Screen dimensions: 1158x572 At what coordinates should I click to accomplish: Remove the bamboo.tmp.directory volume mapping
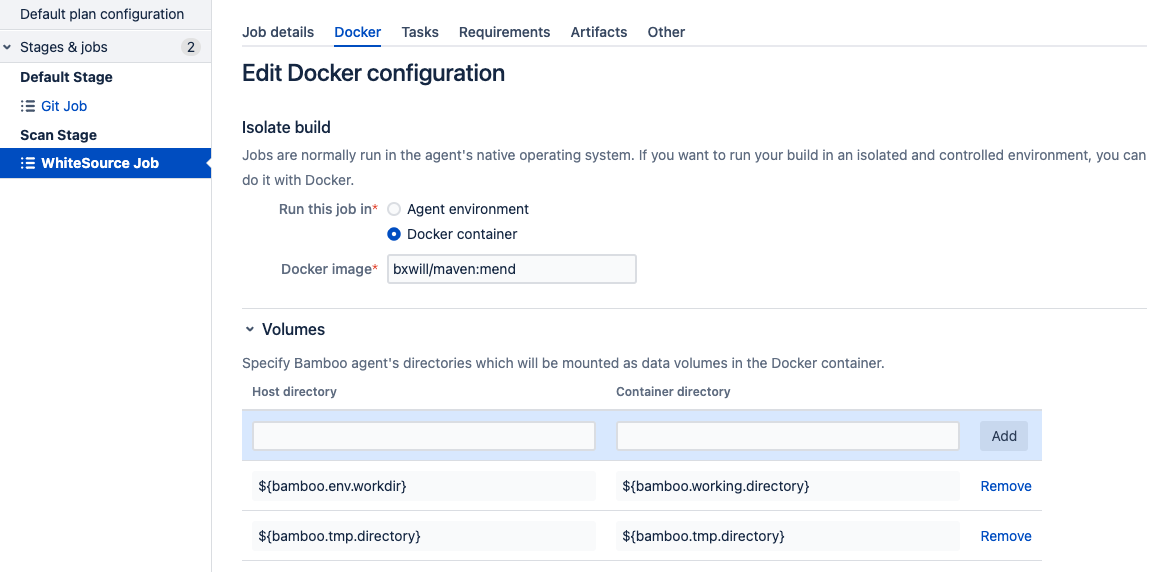tap(1006, 537)
